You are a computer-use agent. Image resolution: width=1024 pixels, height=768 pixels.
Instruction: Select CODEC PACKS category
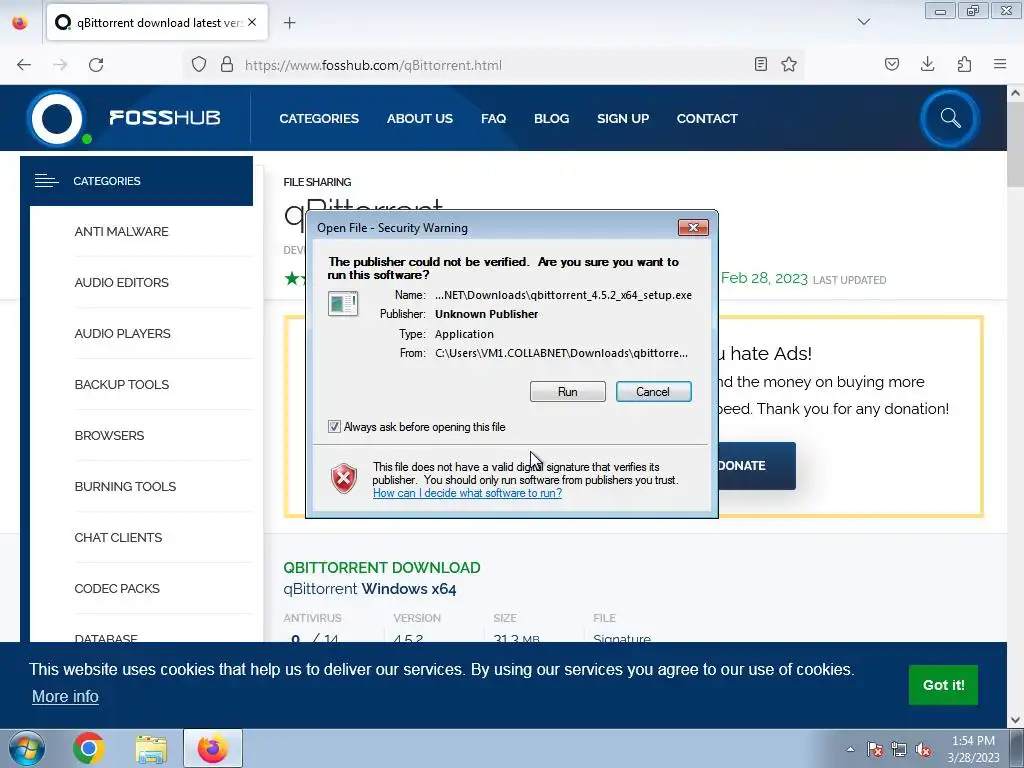coord(117,588)
